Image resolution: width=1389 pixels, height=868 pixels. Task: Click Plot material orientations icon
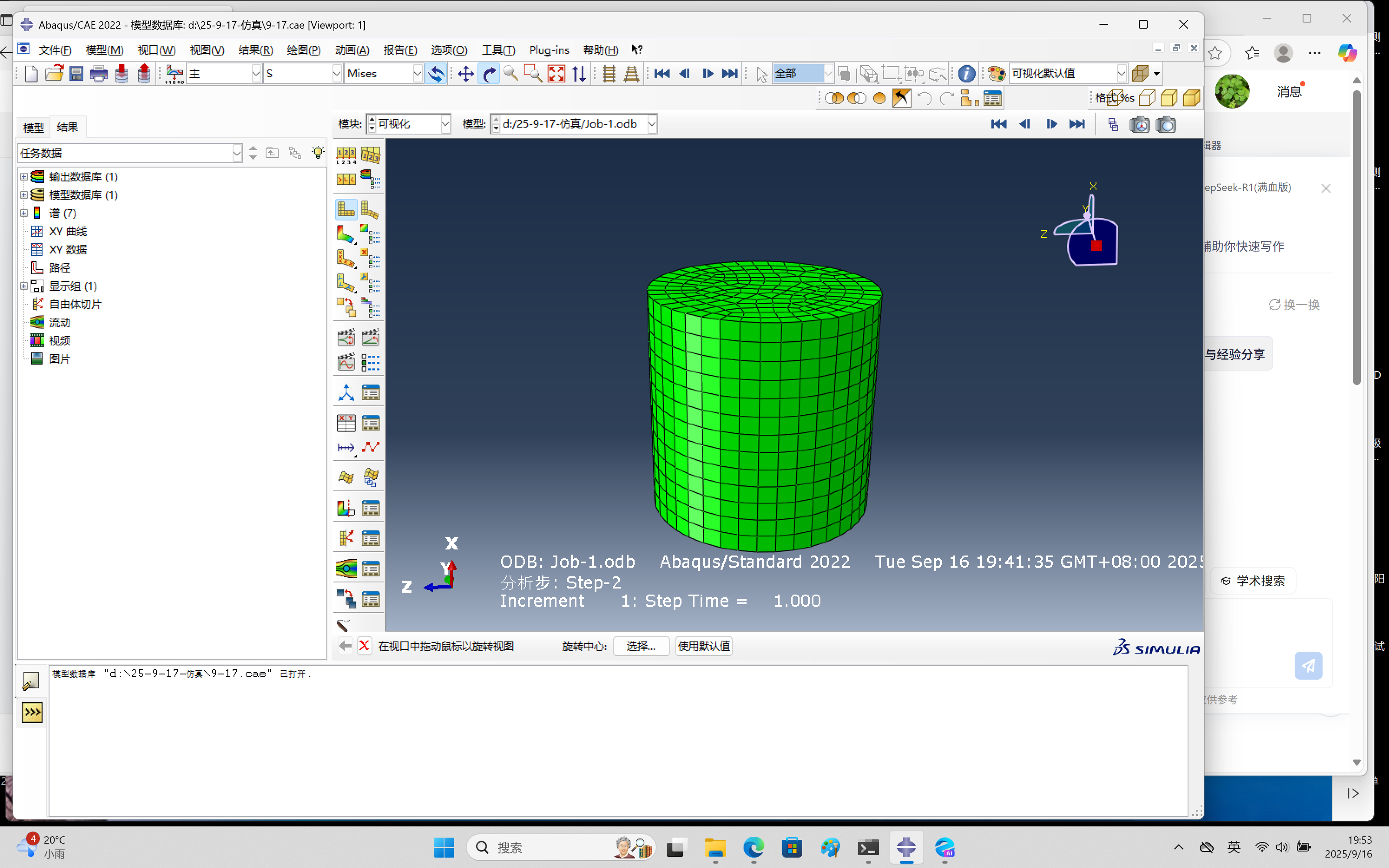[346, 283]
